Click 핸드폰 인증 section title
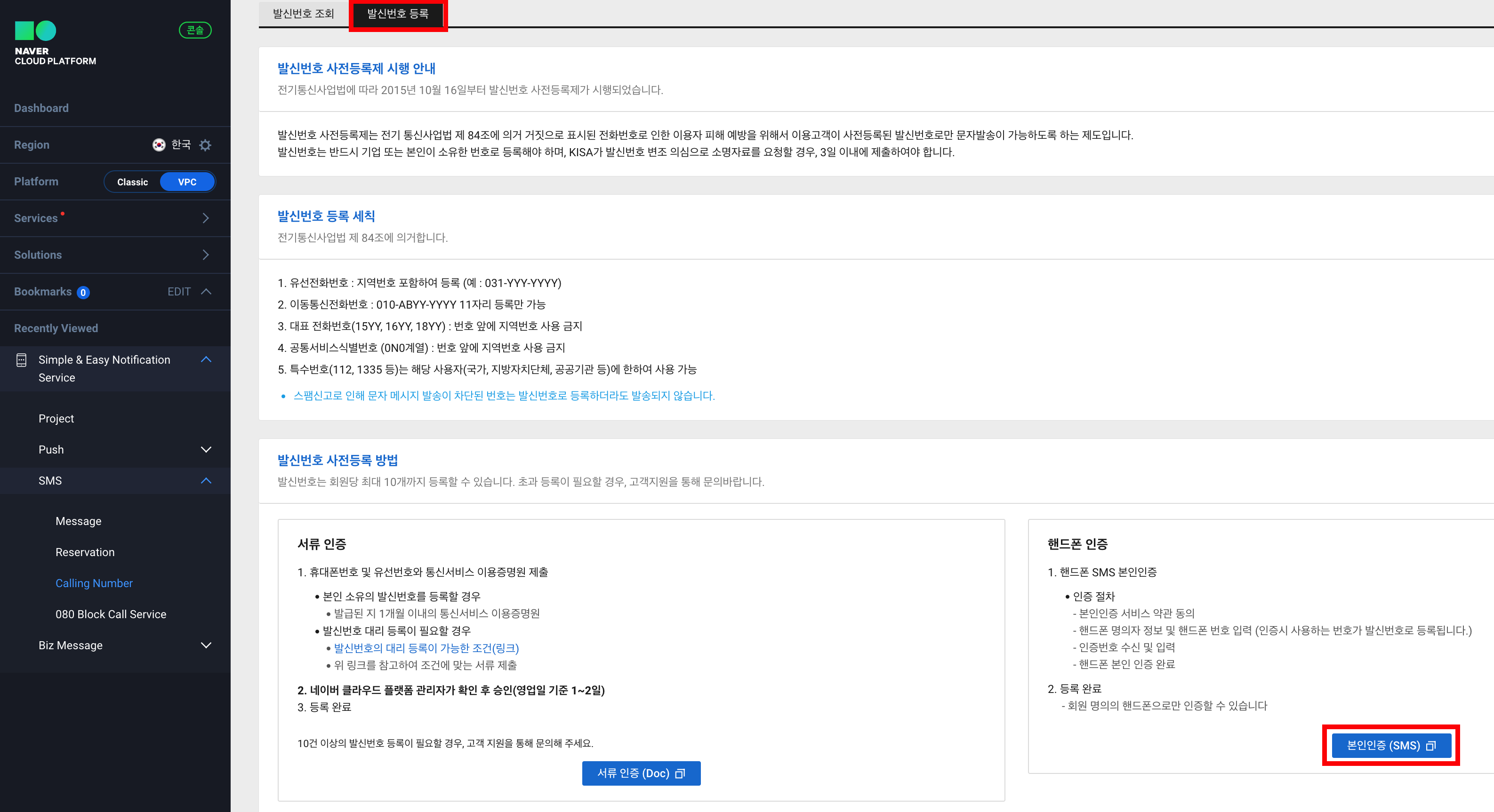The image size is (1494, 812). click(1077, 544)
